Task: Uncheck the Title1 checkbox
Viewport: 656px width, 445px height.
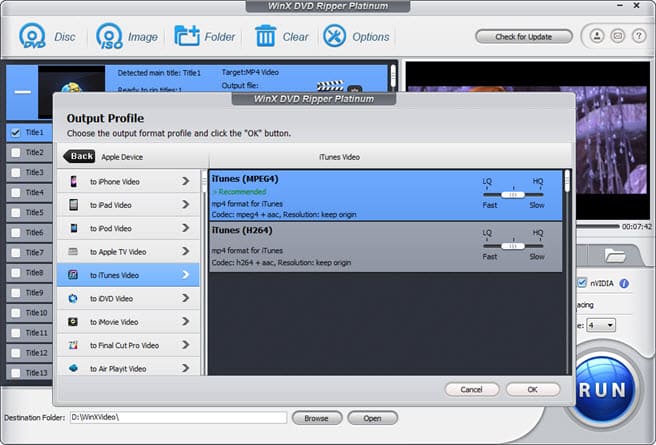Action: (x=15, y=133)
